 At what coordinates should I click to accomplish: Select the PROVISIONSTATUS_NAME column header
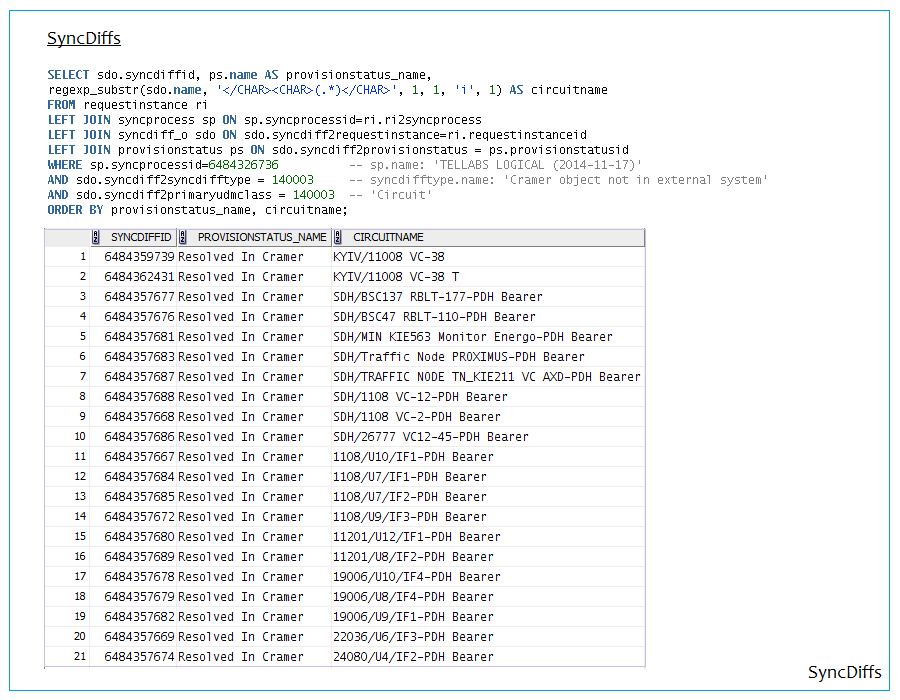point(261,237)
